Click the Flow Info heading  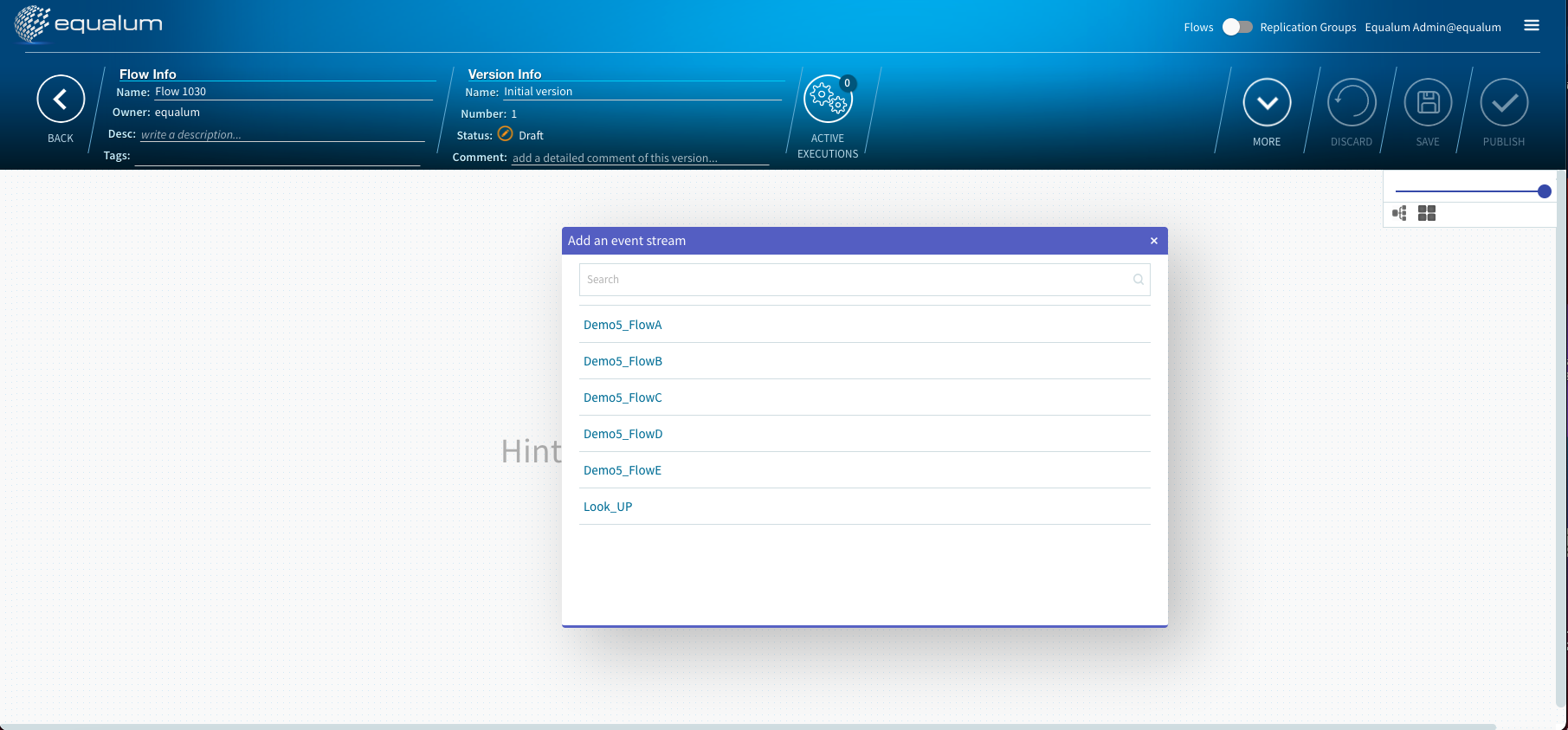[x=147, y=74]
